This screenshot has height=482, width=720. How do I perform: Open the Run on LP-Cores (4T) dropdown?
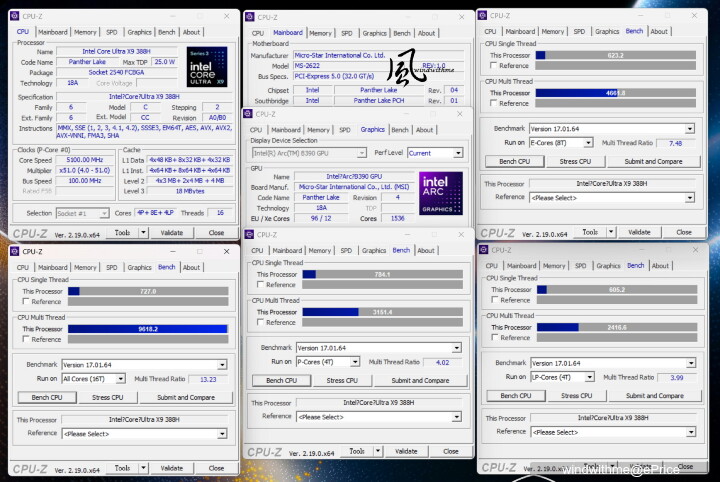[x=562, y=377]
